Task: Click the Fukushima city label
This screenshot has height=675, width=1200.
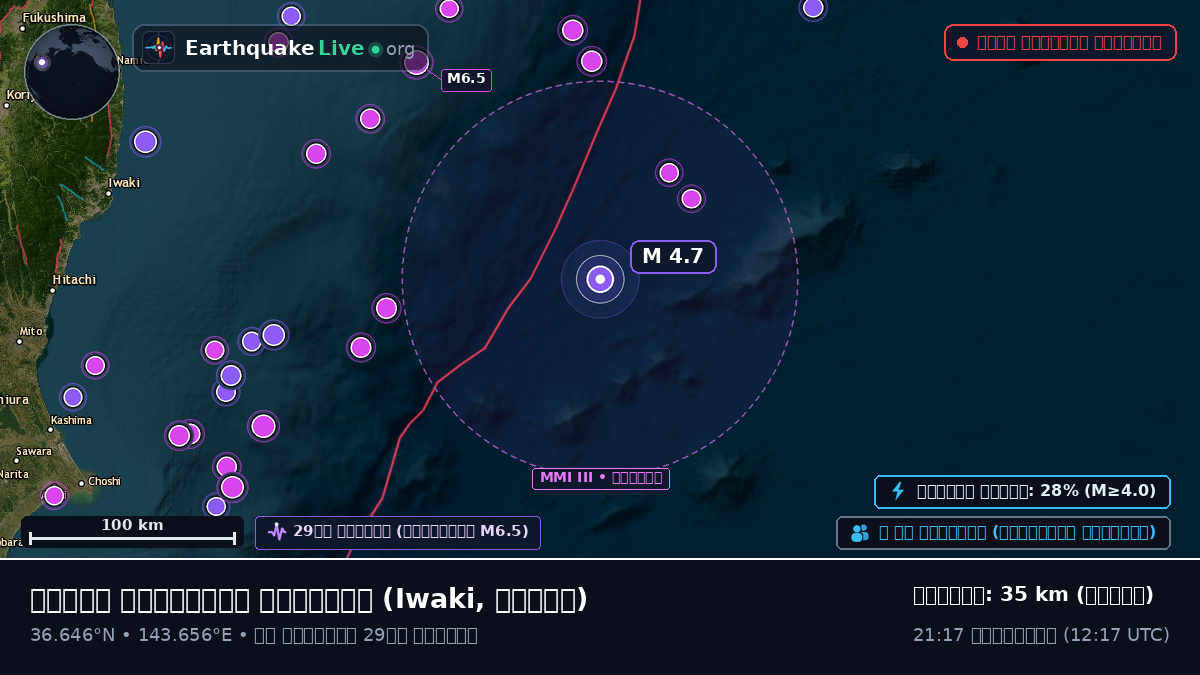Action: coord(54,18)
